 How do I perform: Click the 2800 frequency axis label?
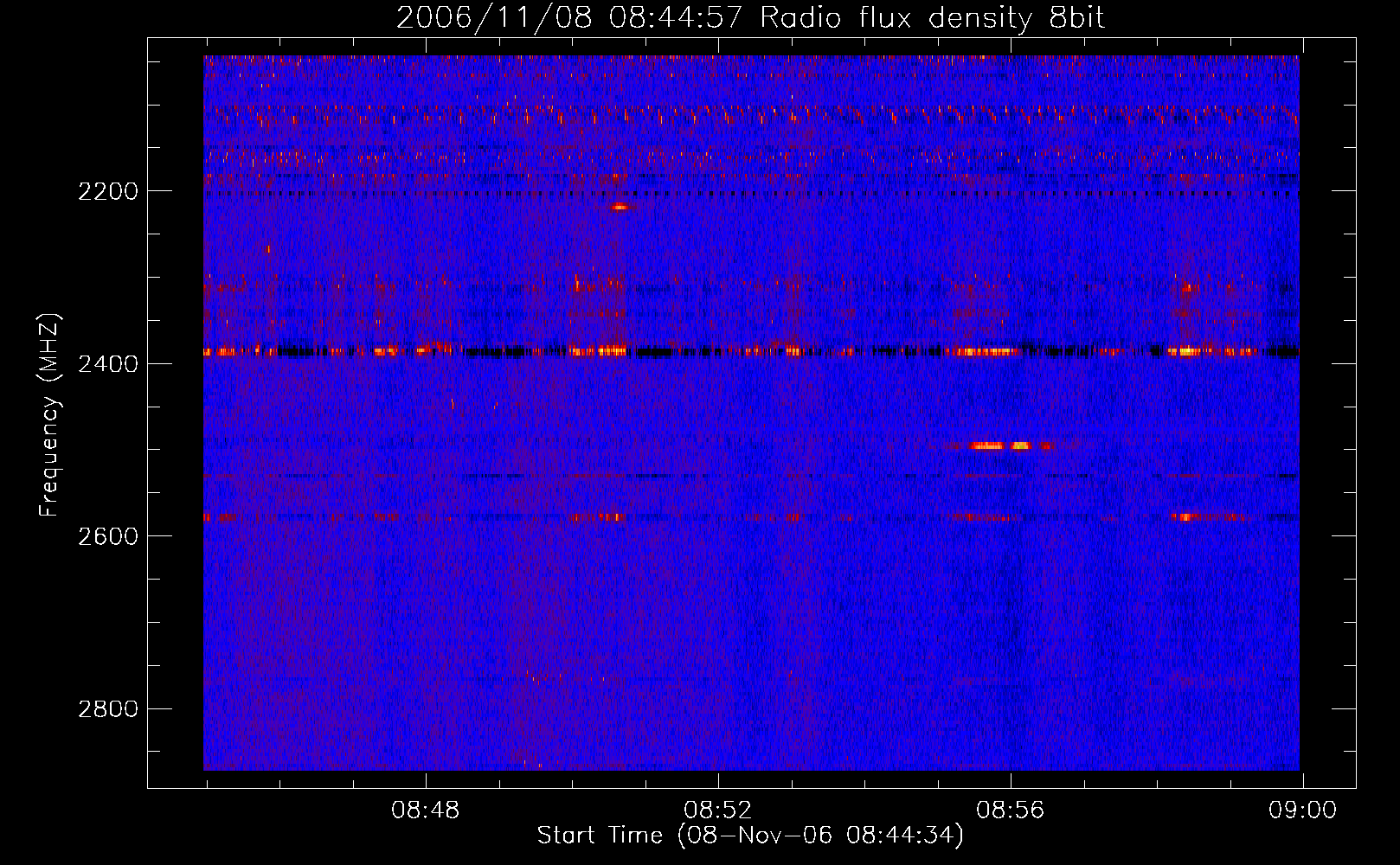tap(108, 709)
